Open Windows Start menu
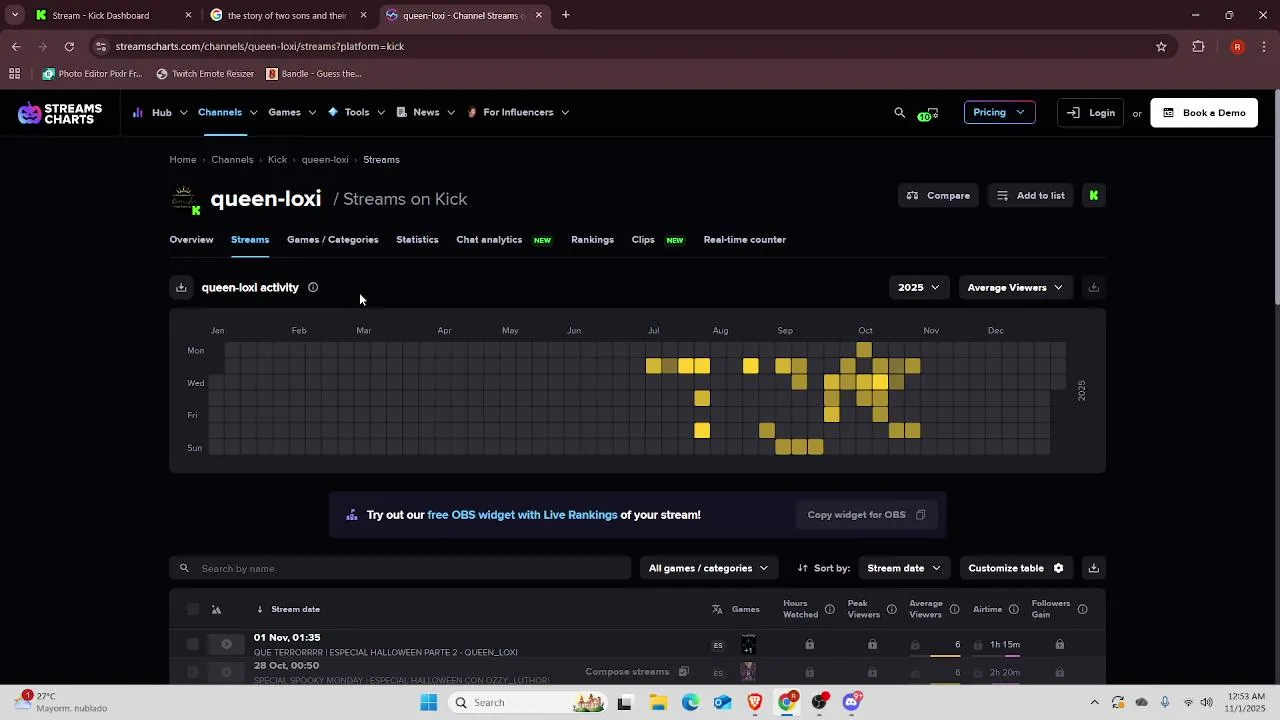Viewport: 1280px width, 720px height. [x=429, y=703]
